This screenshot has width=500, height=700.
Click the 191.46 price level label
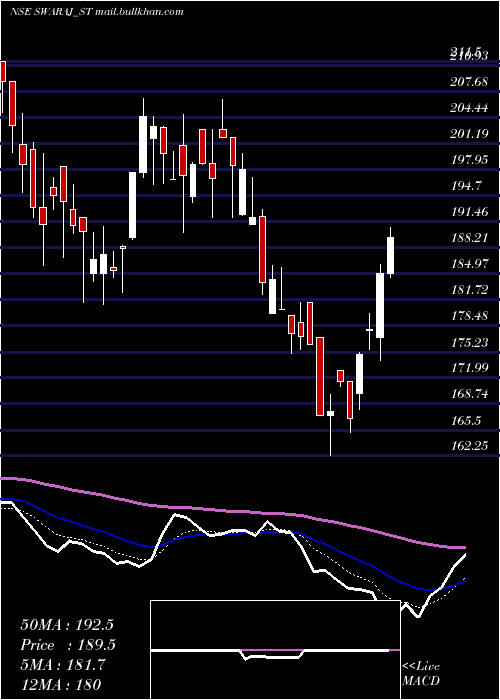point(469,211)
